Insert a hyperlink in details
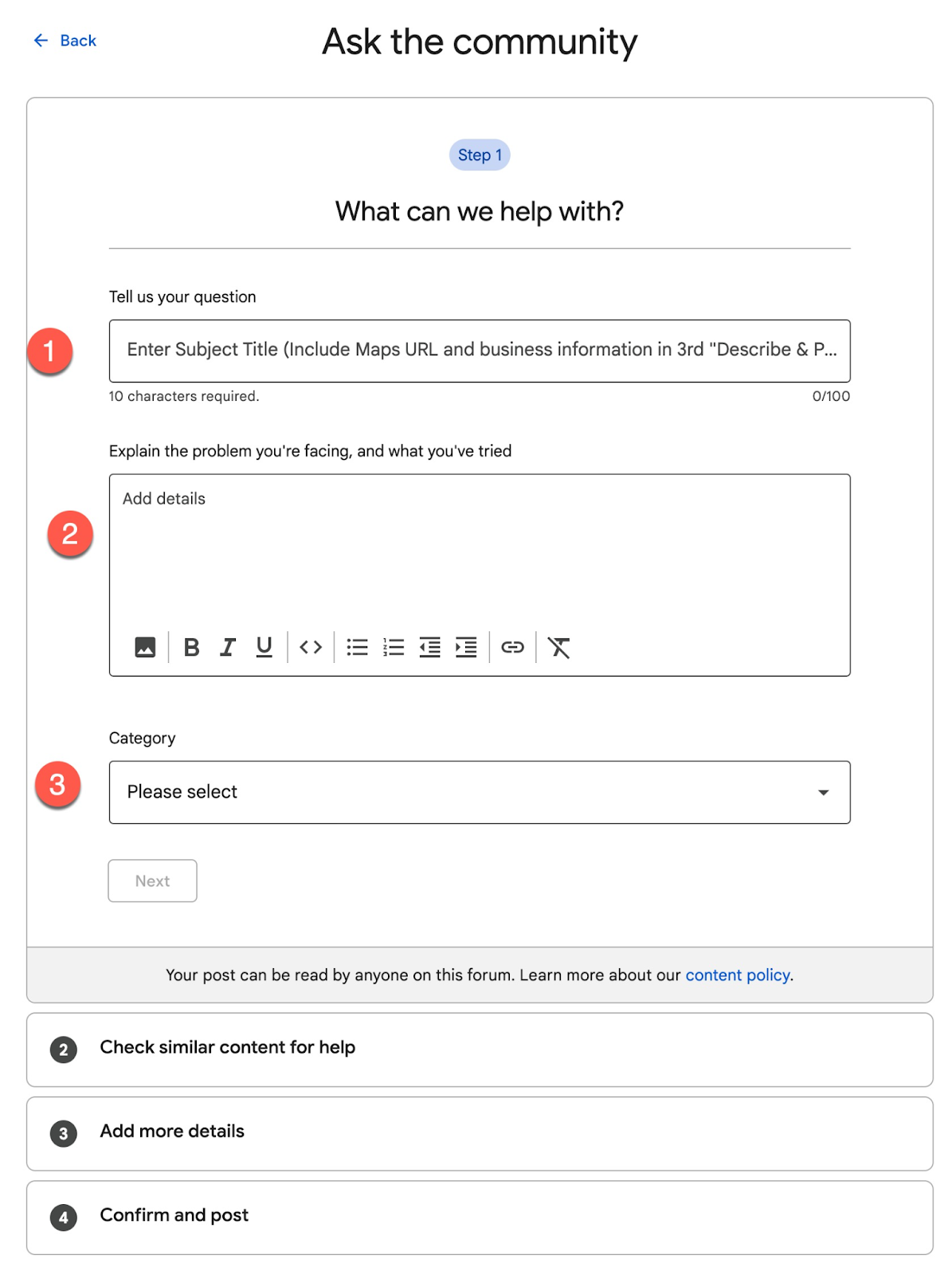The height and width of the screenshot is (1275, 952). tap(512, 647)
